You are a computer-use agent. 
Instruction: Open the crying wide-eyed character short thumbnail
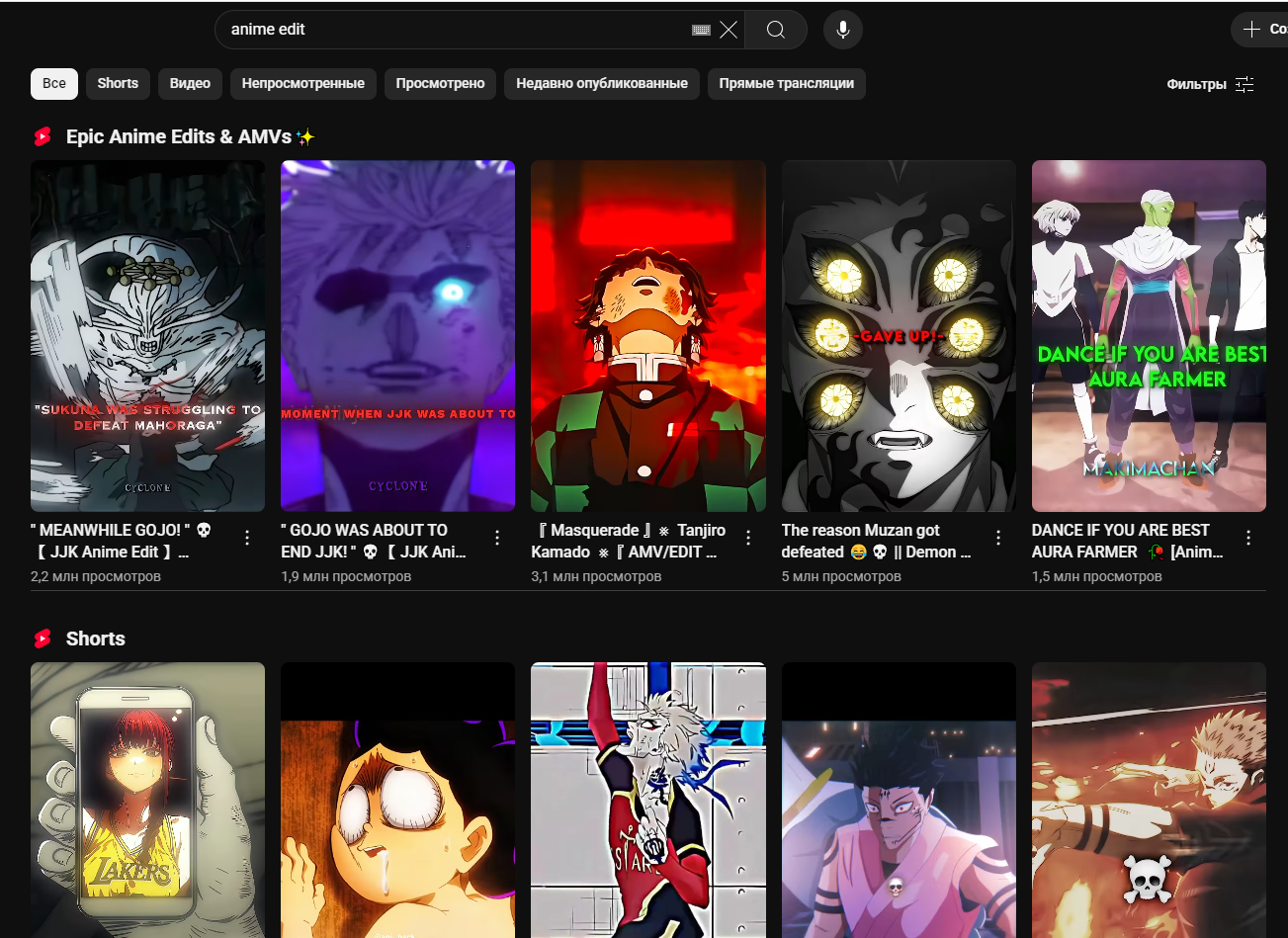(x=397, y=800)
